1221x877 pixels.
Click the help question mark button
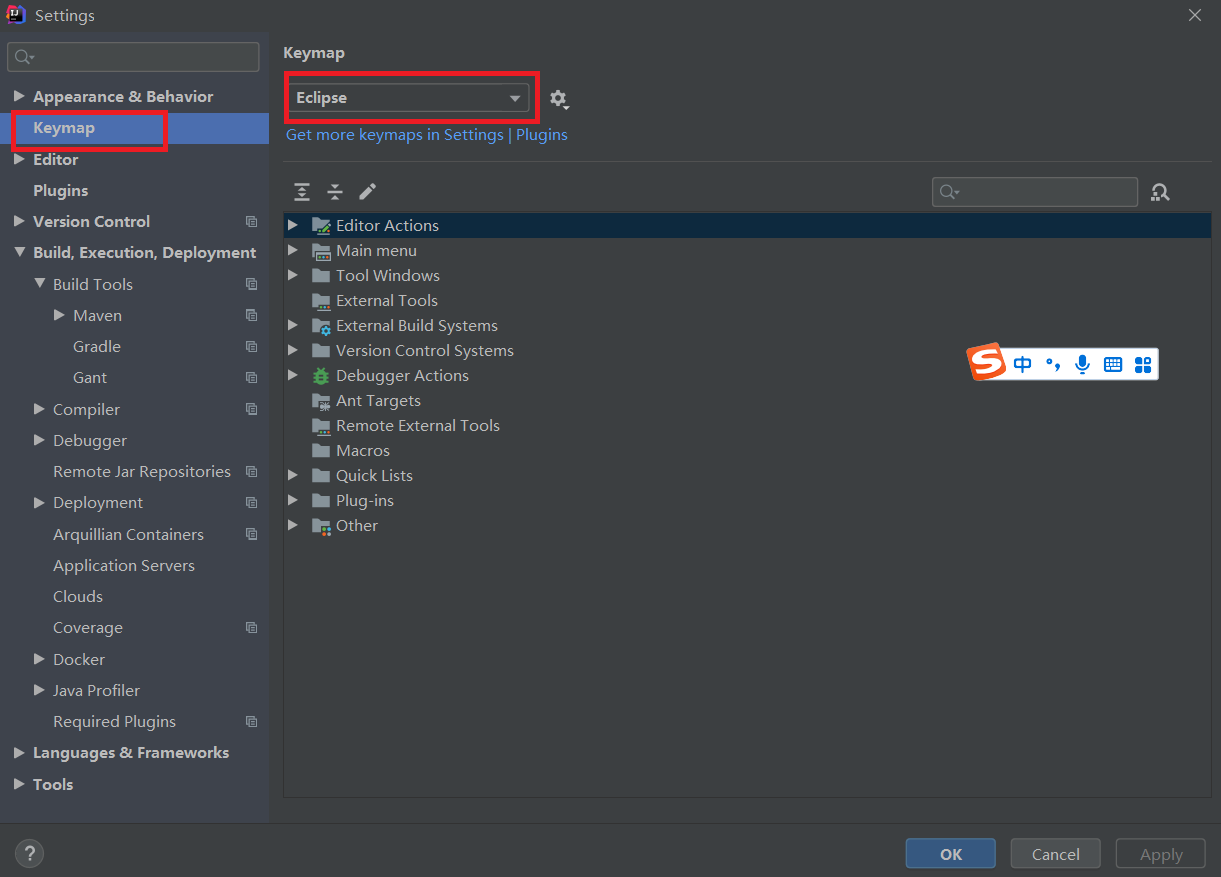coord(30,853)
